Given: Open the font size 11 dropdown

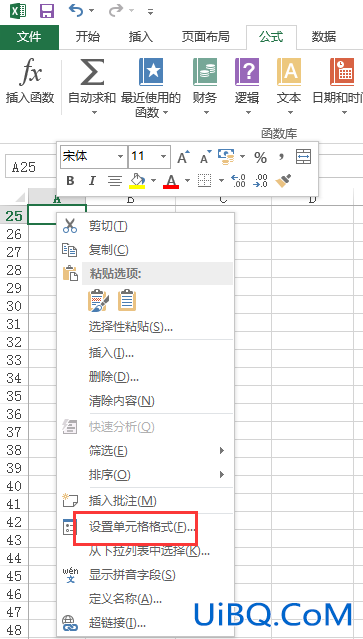Looking at the screenshot, I should pos(163,156).
